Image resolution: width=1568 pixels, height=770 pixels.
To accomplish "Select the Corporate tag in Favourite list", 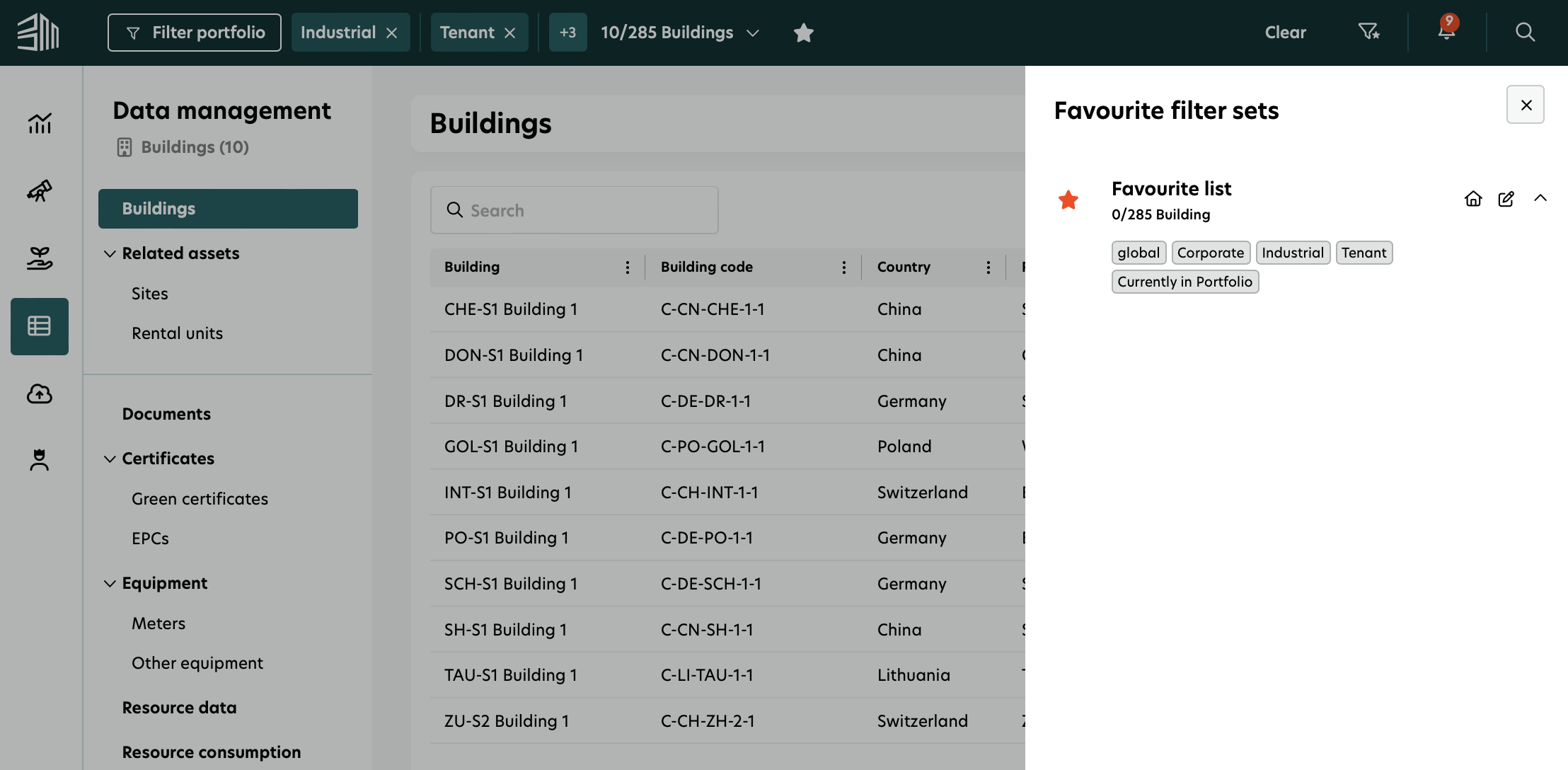I will click(1211, 253).
